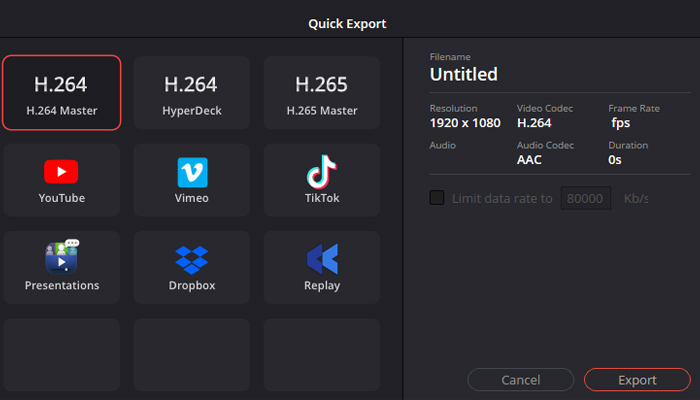Select the YouTube export preset
This screenshot has height=400, width=700.
click(62, 180)
